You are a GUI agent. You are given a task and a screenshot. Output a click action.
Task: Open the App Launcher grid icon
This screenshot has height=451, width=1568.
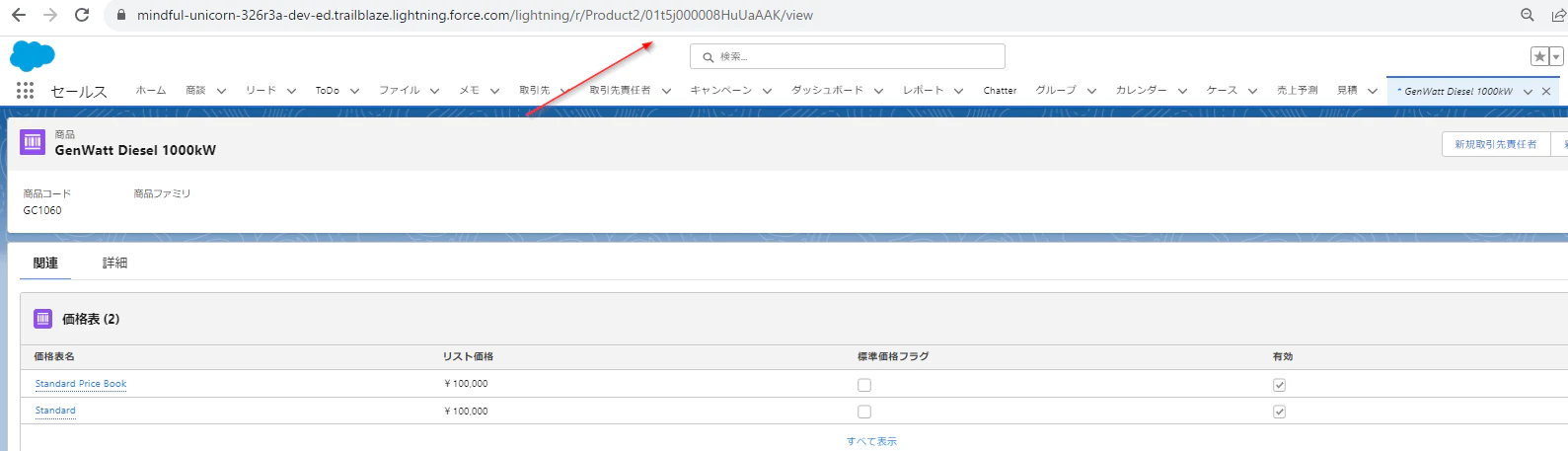(x=25, y=90)
